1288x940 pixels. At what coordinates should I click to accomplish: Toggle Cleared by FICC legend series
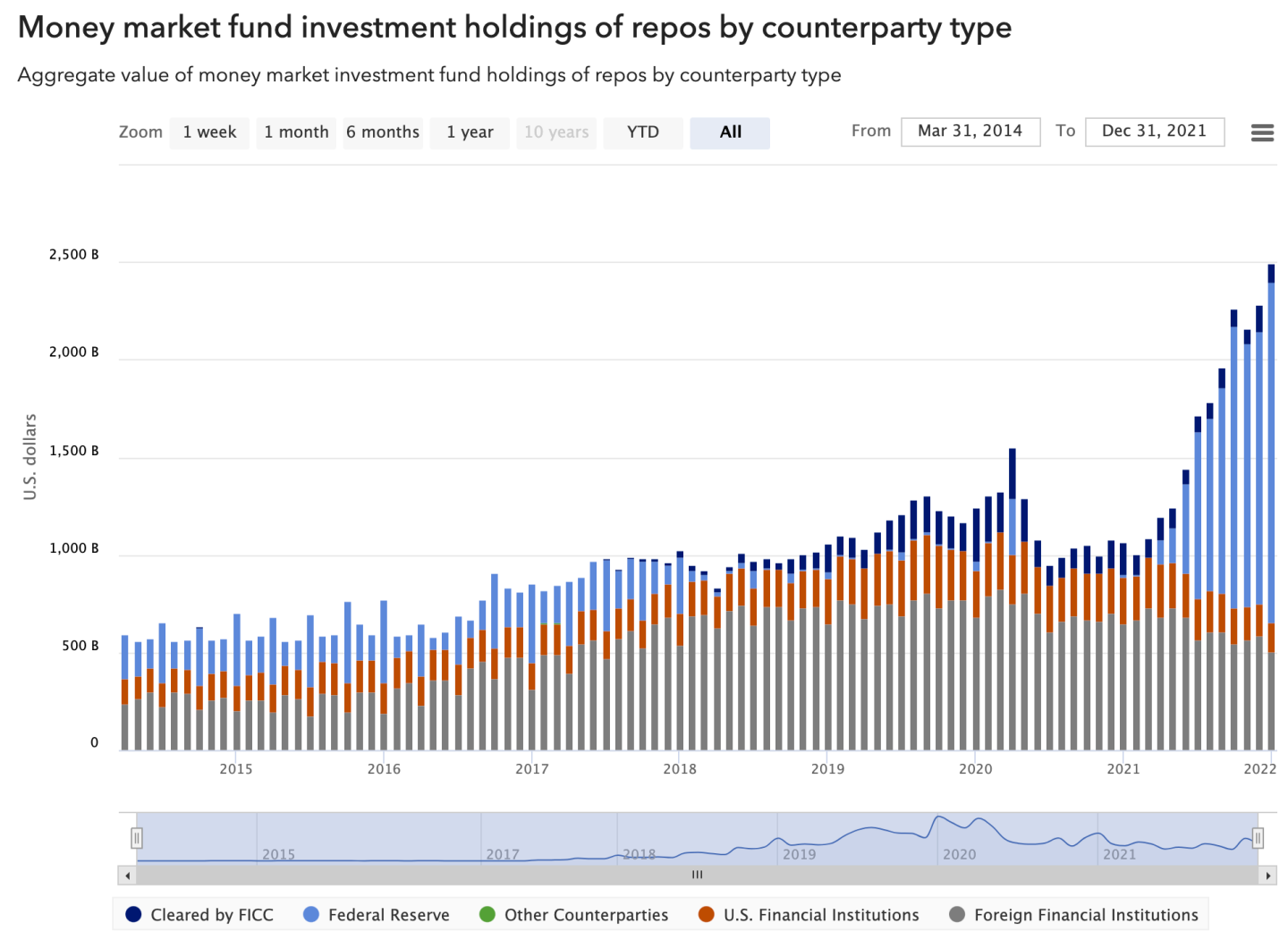(x=199, y=915)
